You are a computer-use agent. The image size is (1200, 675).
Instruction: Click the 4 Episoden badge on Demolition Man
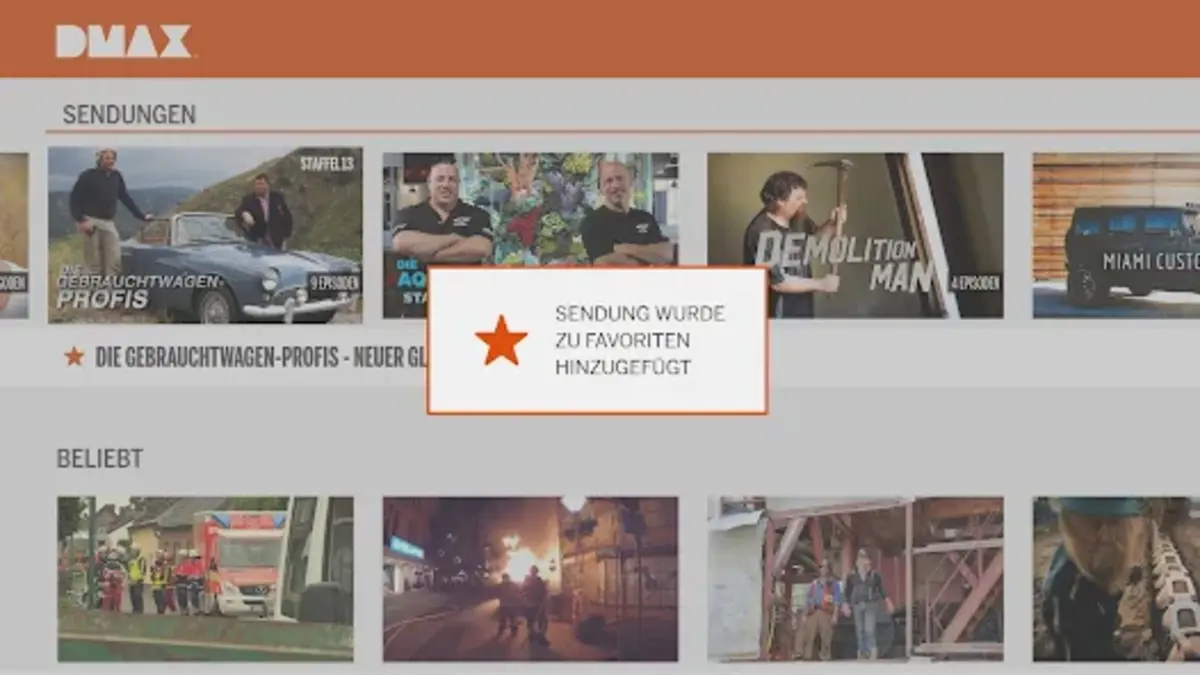tap(974, 283)
